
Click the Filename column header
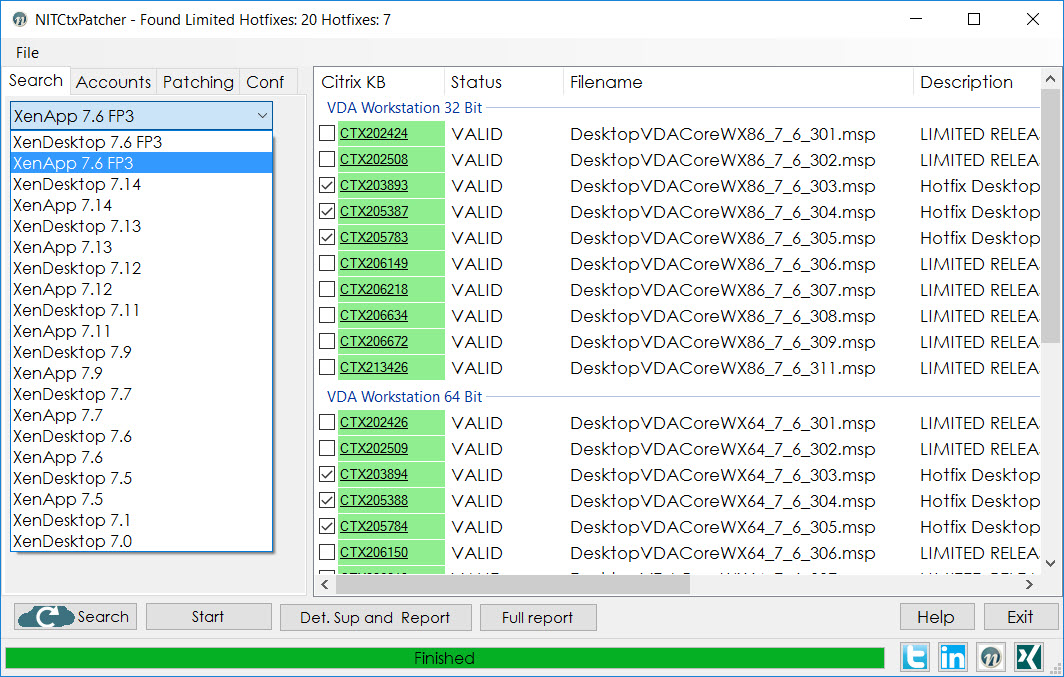pos(738,82)
